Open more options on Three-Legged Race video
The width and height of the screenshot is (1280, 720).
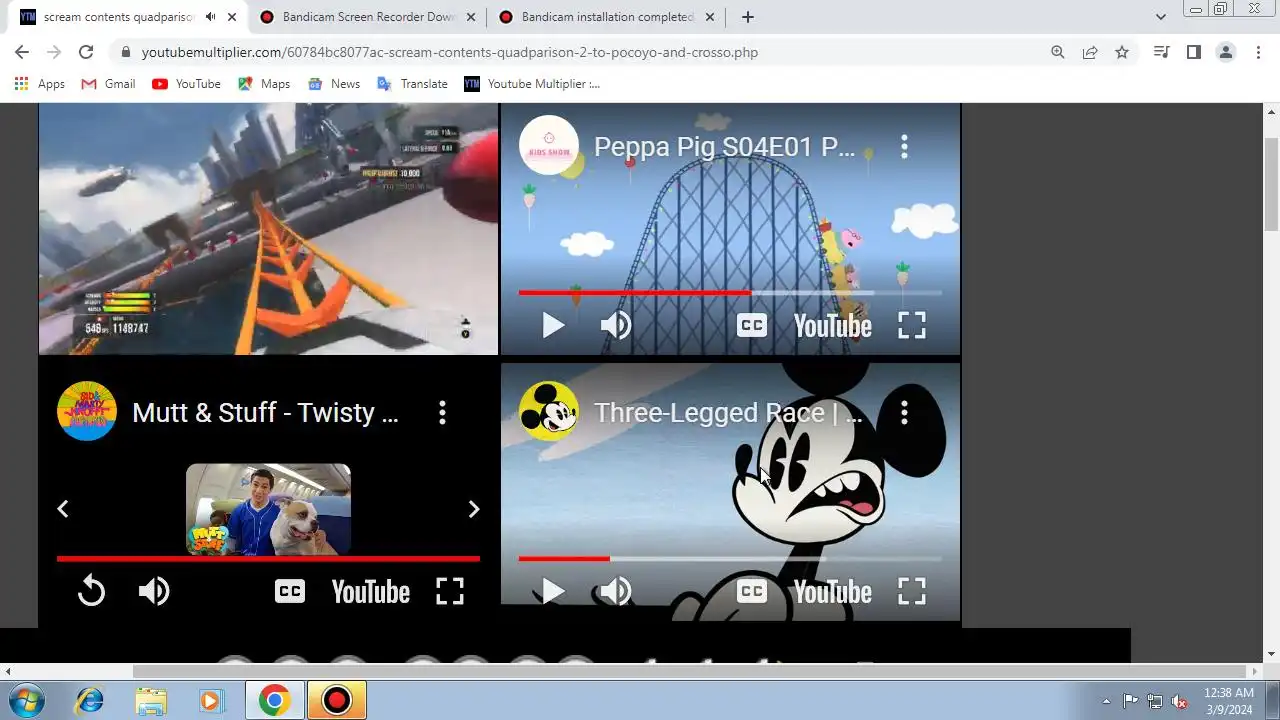point(904,413)
